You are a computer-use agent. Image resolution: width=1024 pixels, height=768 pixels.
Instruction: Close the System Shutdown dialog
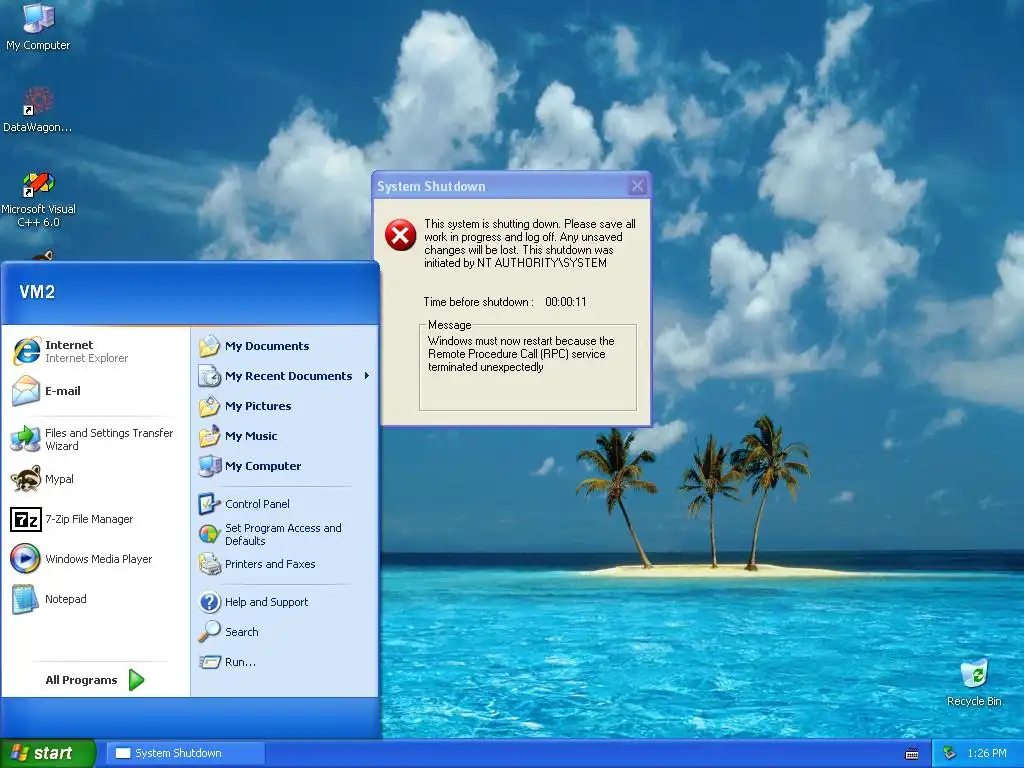tap(637, 186)
